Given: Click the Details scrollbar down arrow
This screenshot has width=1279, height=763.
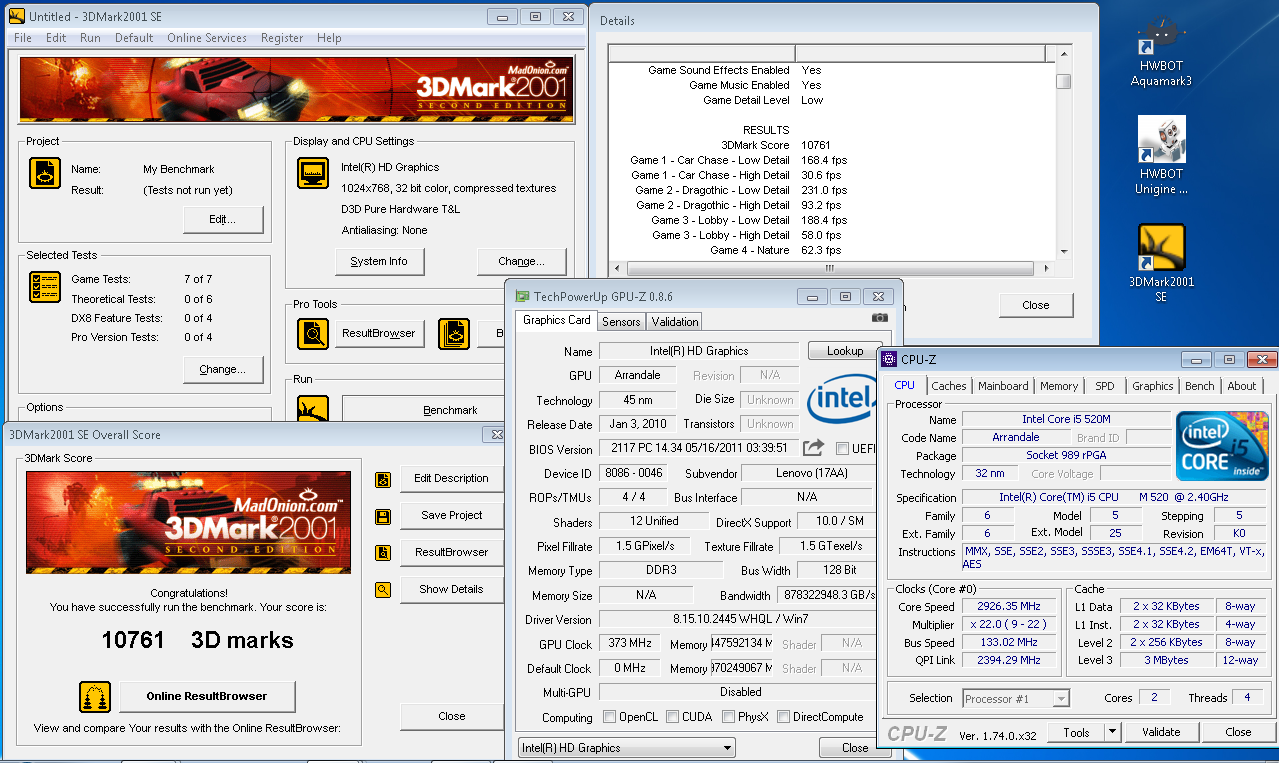Looking at the screenshot, I should coord(1064,252).
